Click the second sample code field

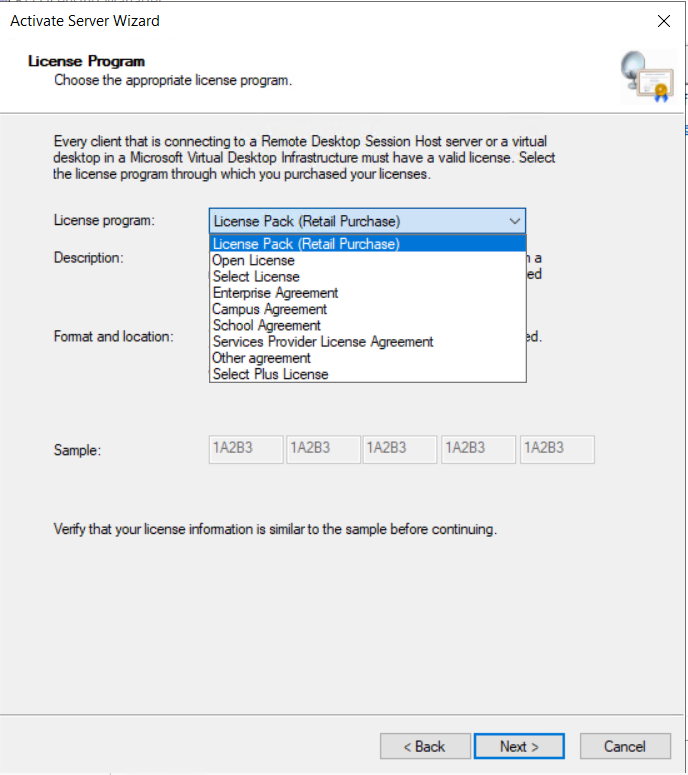tap(323, 449)
